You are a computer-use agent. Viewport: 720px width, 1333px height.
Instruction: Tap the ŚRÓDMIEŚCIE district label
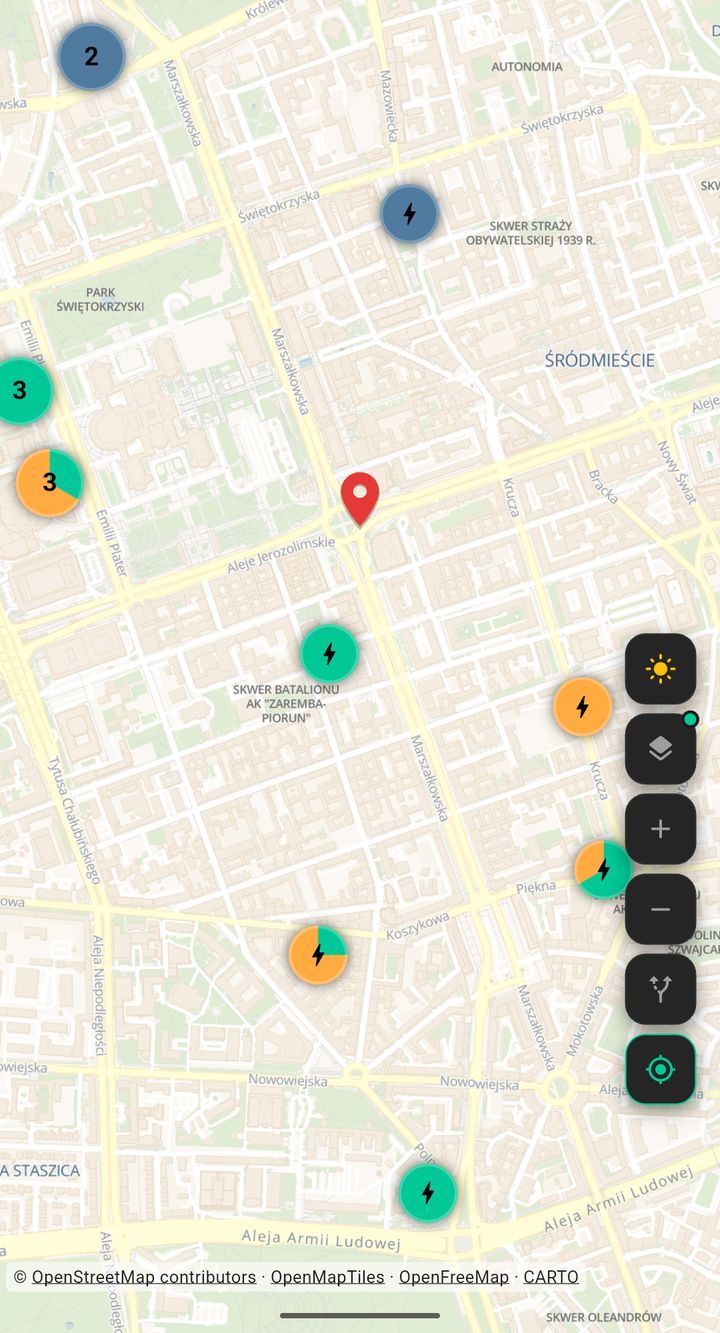[x=600, y=360]
